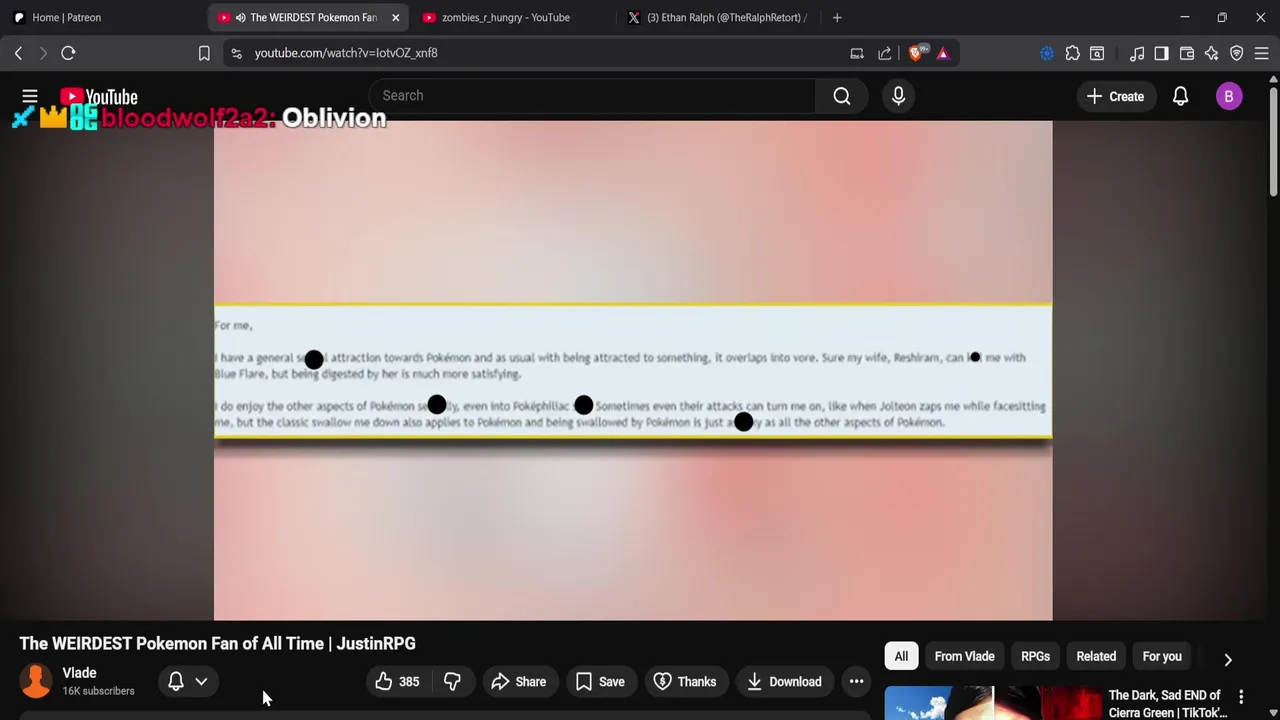This screenshot has height=720, width=1280.
Task: Click the Share button
Action: [x=518, y=681]
